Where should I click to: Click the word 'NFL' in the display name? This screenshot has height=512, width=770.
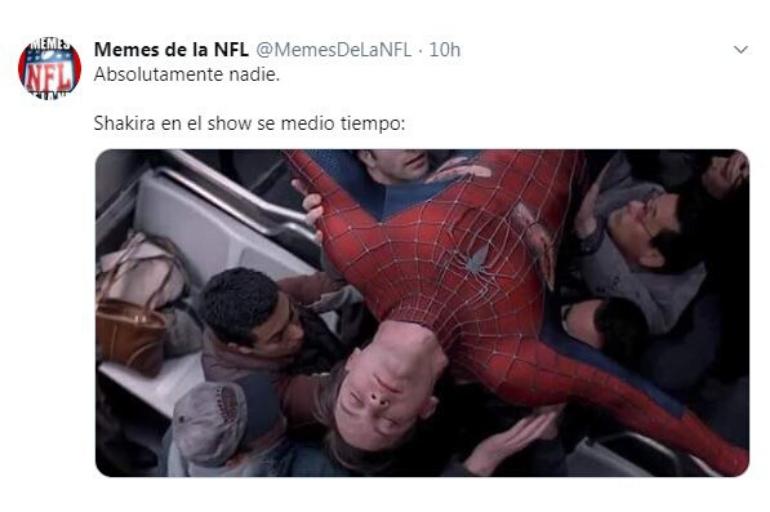[x=231, y=50]
